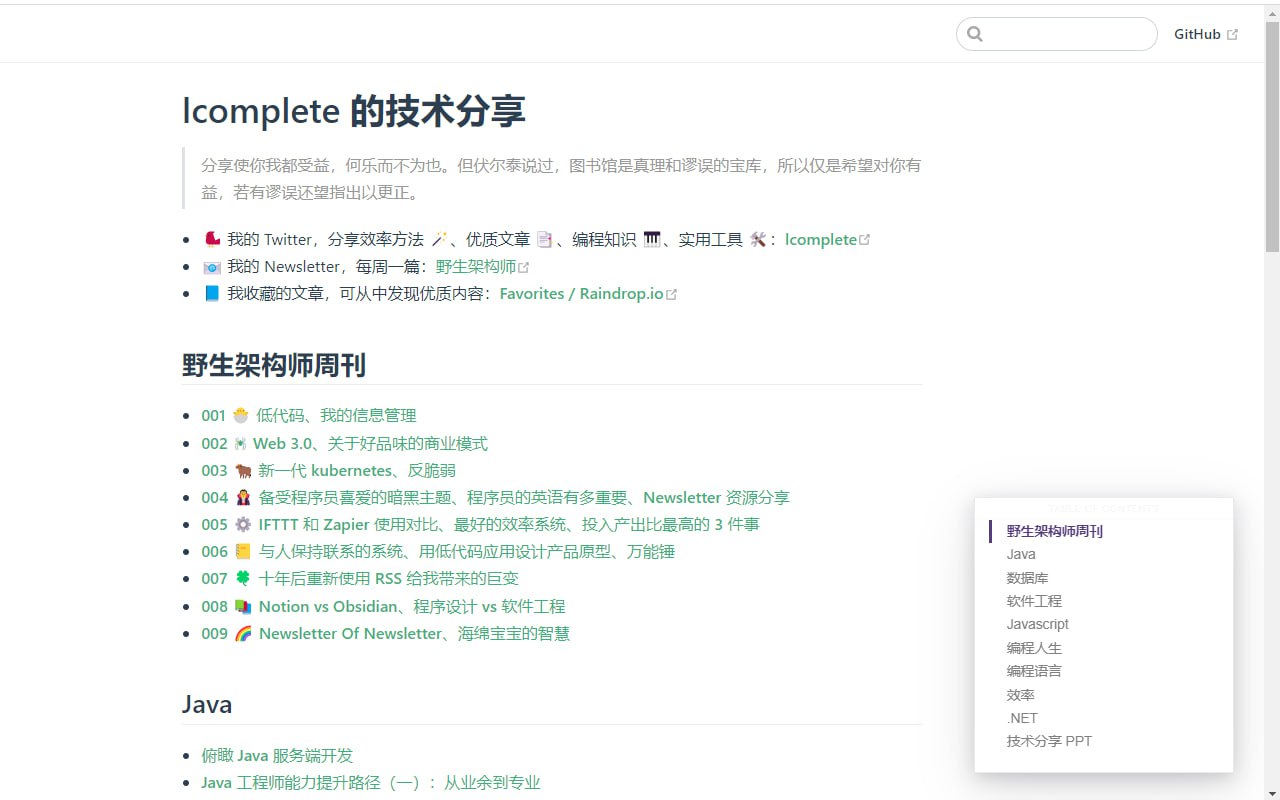This screenshot has width=1280, height=800.
Task: Click the external-link icon beside GitHub
Action: [1232, 34]
